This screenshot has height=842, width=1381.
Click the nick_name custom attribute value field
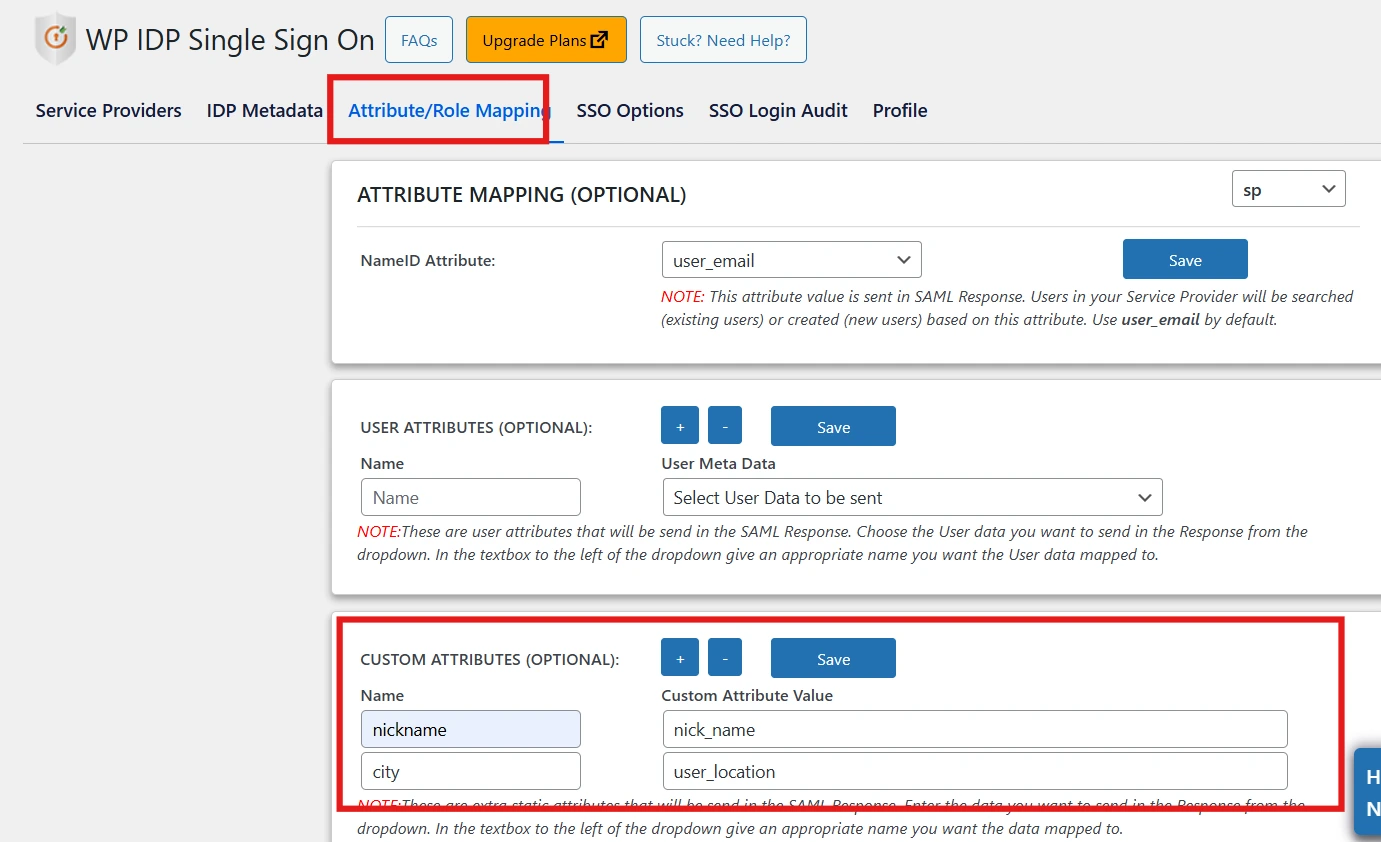(975, 729)
